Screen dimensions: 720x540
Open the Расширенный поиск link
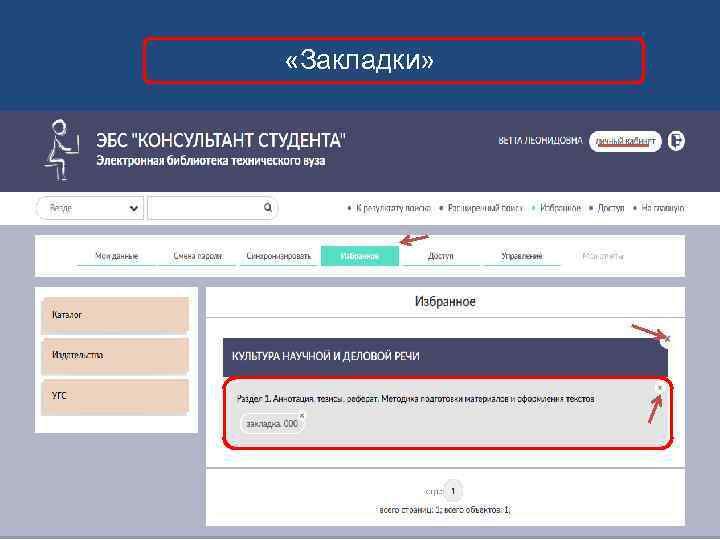(x=485, y=208)
